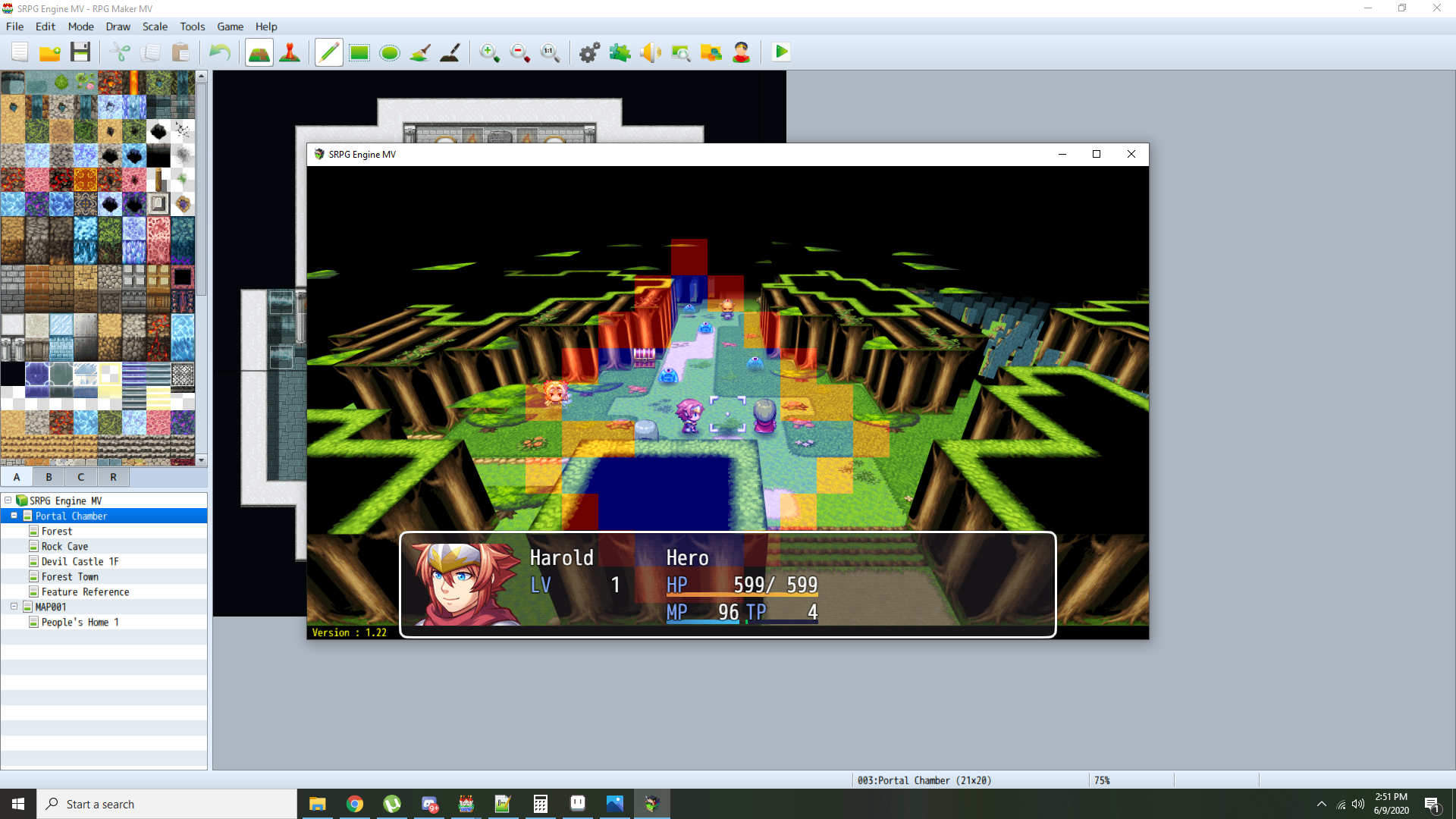
Task: Open the Character Generator icon
Action: coord(742,52)
